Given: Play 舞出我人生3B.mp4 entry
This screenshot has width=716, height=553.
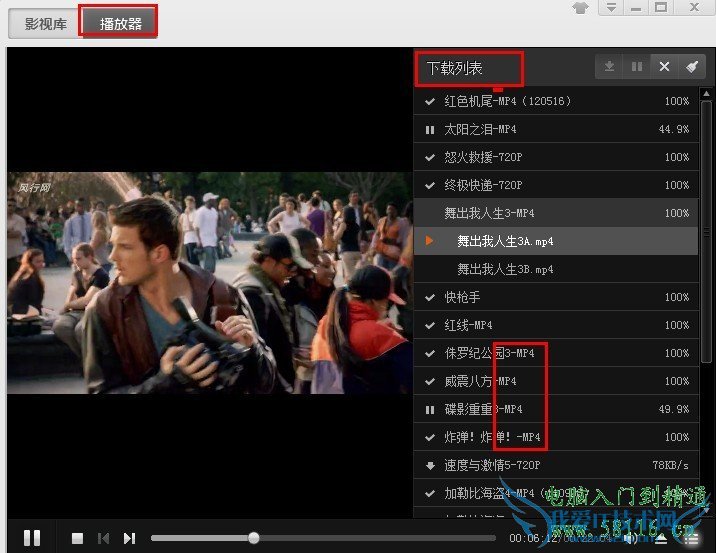Looking at the screenshot, I should tap(556, 269).
